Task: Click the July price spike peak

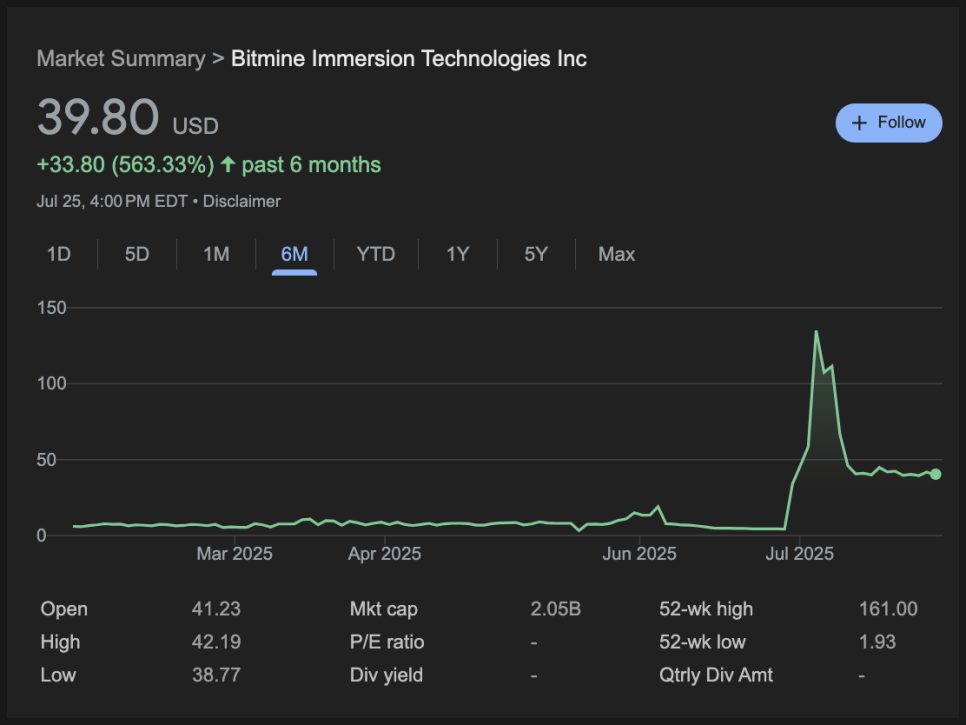Action: [816, 332]
